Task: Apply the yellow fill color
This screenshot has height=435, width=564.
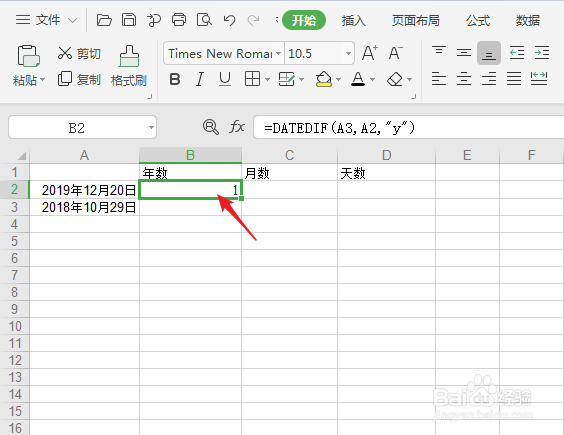Action: [324, 79]
